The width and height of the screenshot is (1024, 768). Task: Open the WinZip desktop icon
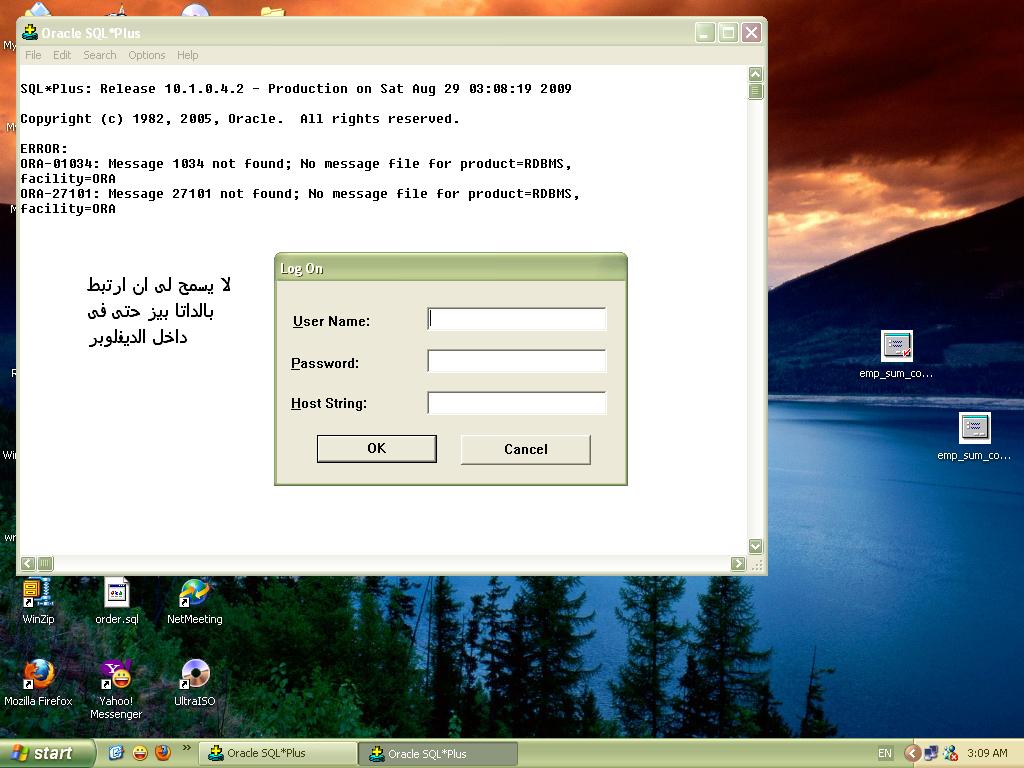coord(38,595)
